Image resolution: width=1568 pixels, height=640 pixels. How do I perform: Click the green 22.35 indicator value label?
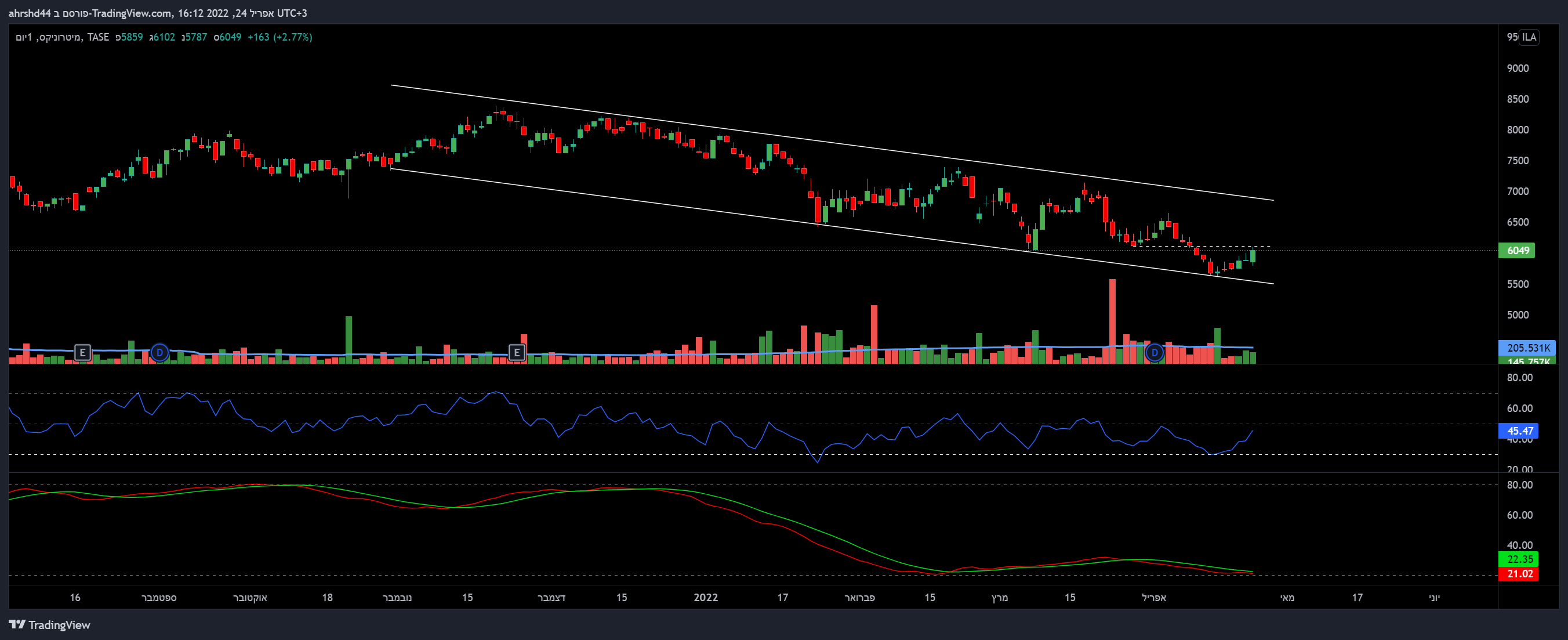[1519, 558]
